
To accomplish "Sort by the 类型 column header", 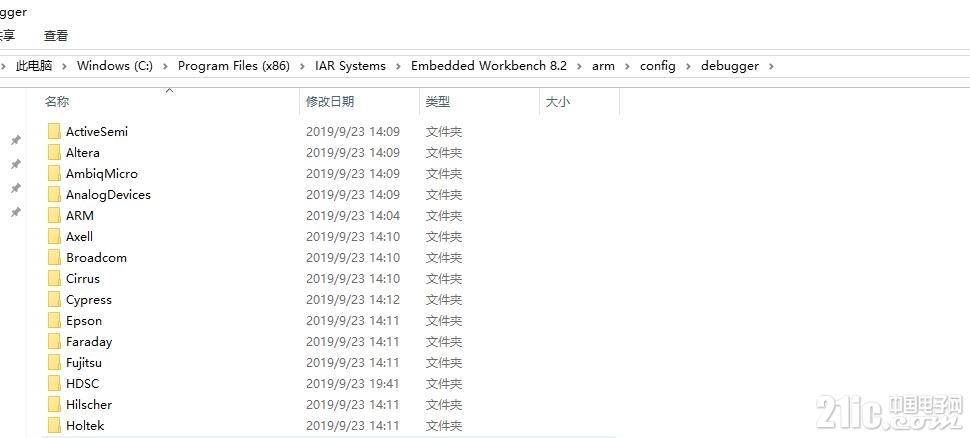I will coord(437,101).
